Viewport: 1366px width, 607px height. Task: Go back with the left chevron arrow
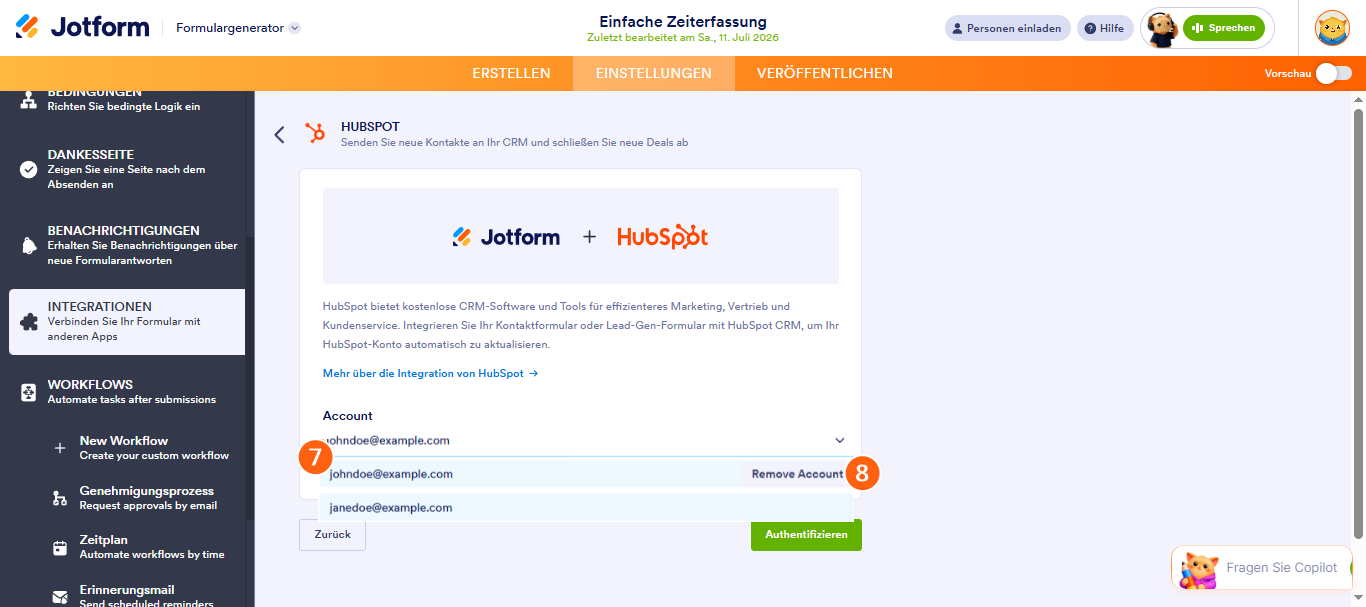coord(280,134)
